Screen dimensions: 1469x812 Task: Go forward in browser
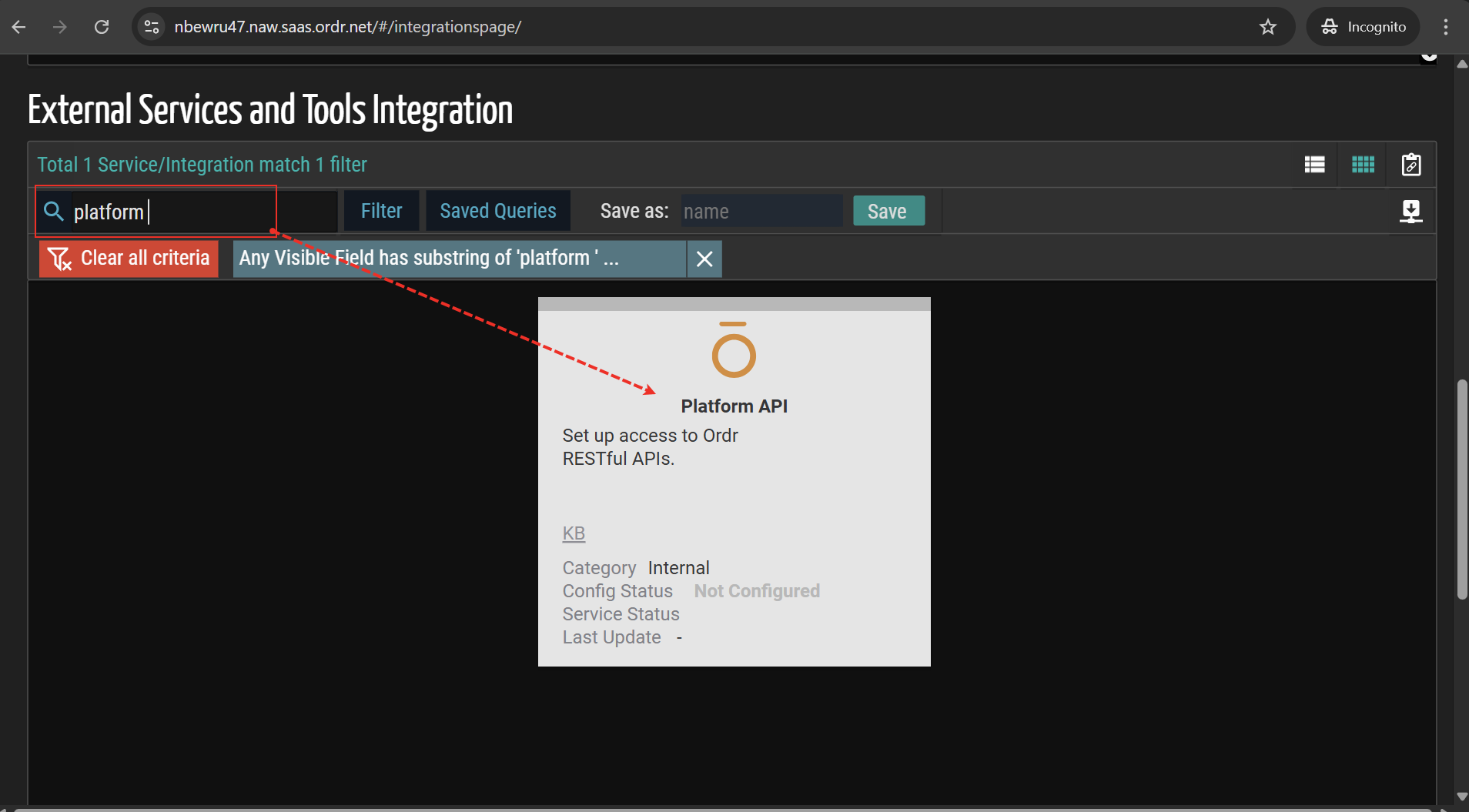[60, 27]
